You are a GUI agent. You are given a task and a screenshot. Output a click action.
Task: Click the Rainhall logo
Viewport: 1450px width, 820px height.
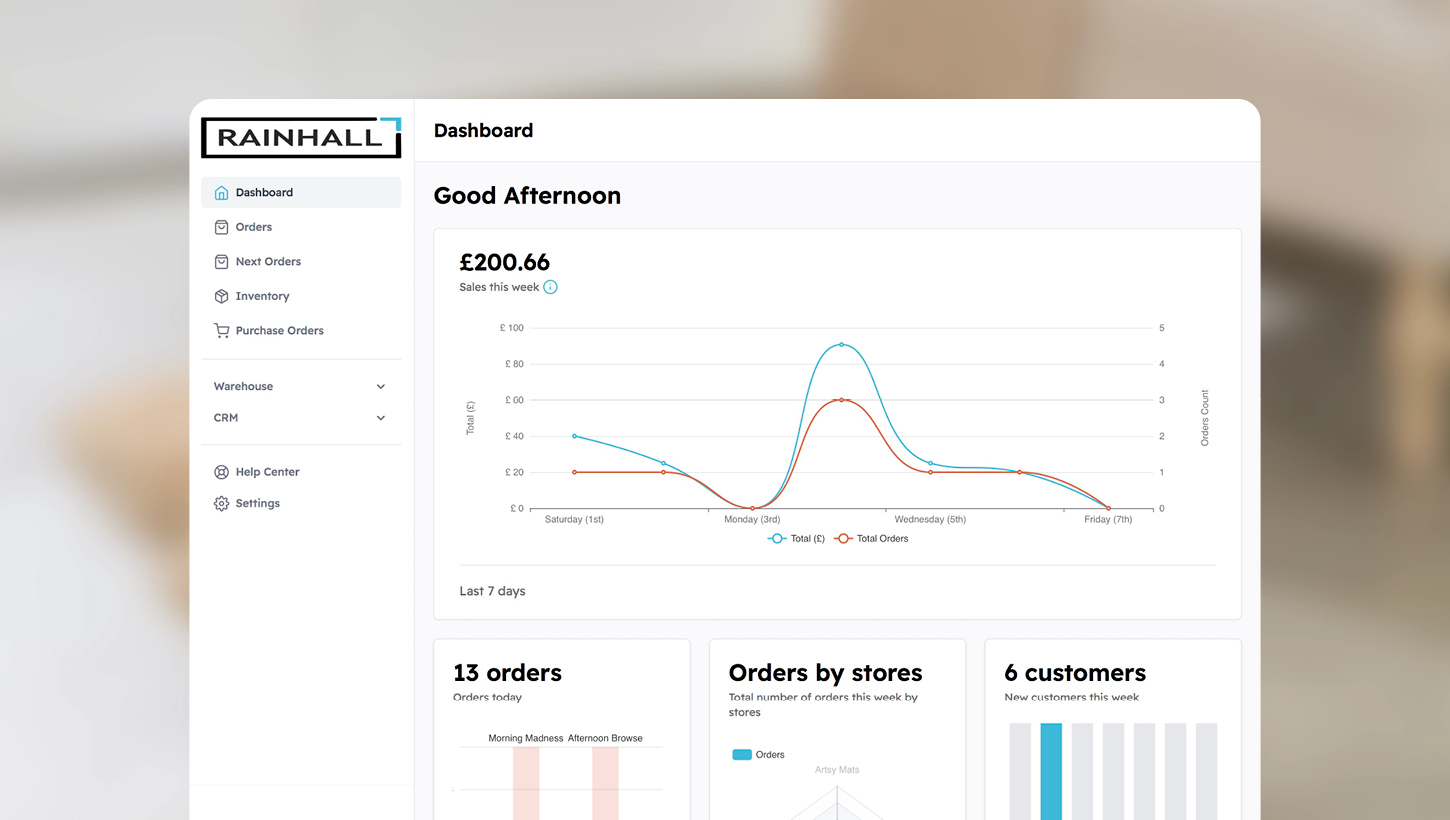[301, 138]
